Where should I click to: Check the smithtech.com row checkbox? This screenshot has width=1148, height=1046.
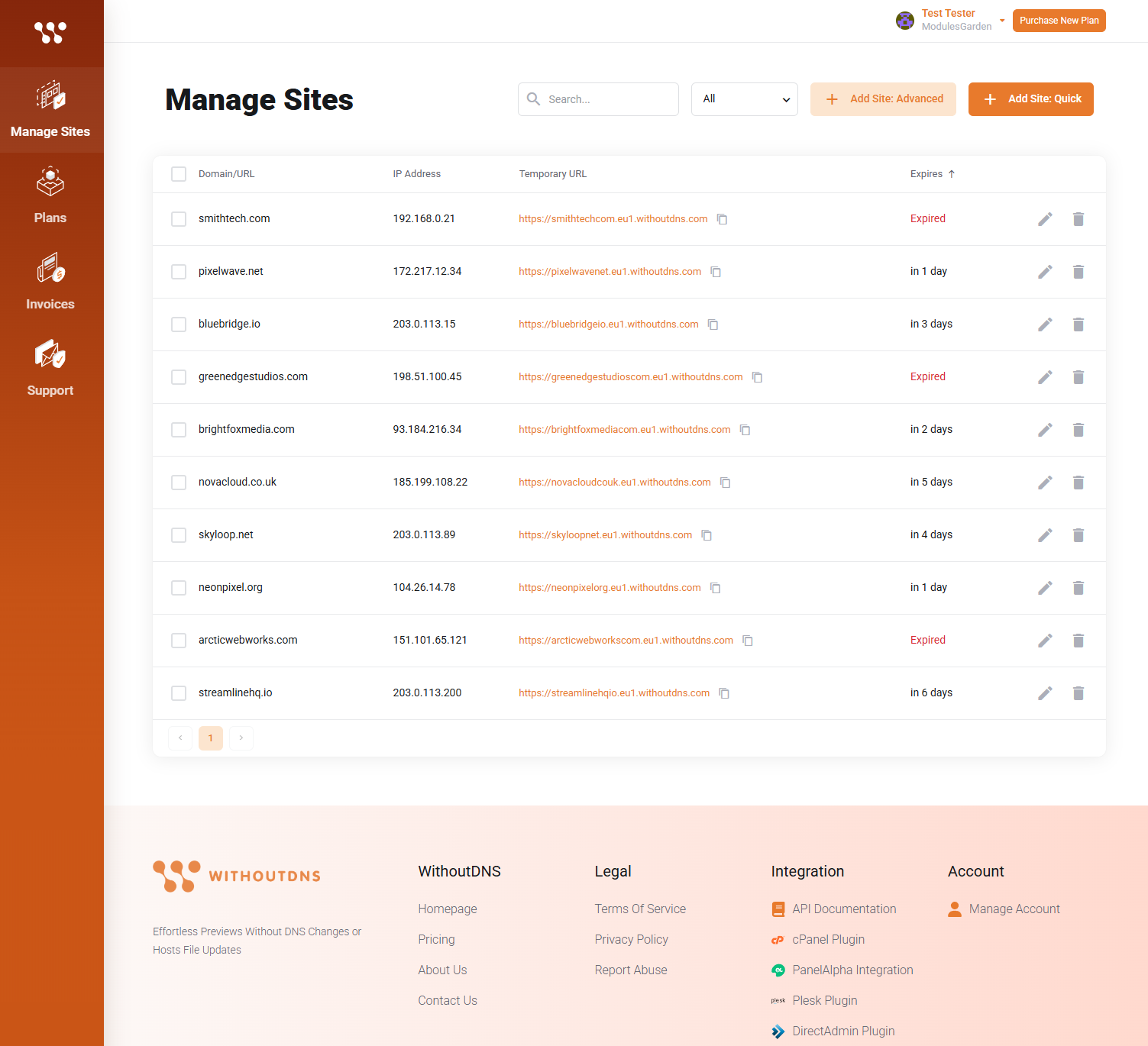[x=178, y=219]
